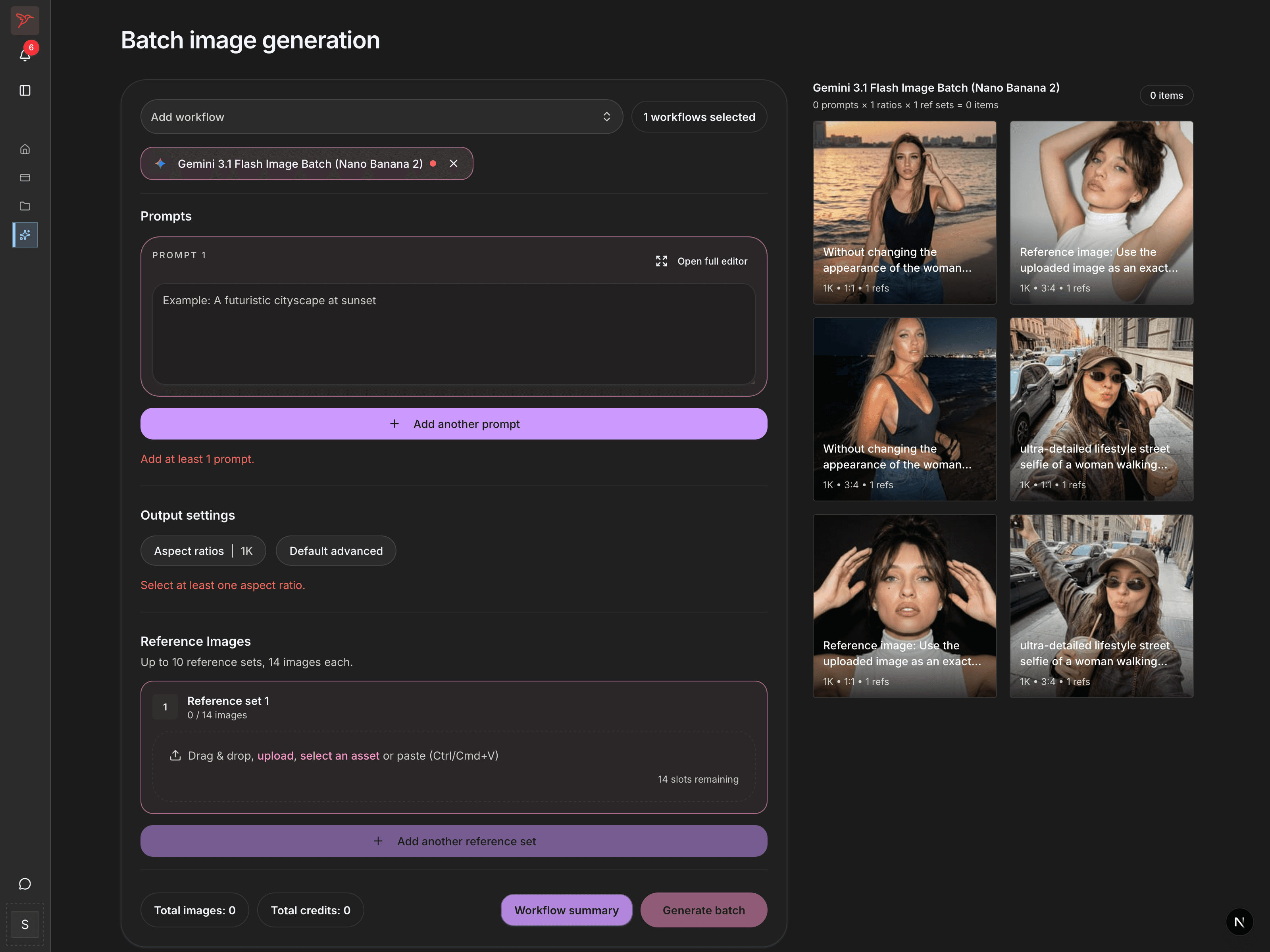The width and height of the screenshot is (1270, 952).
Task: Open Workflow summary
Action: (x=566, y=910)
